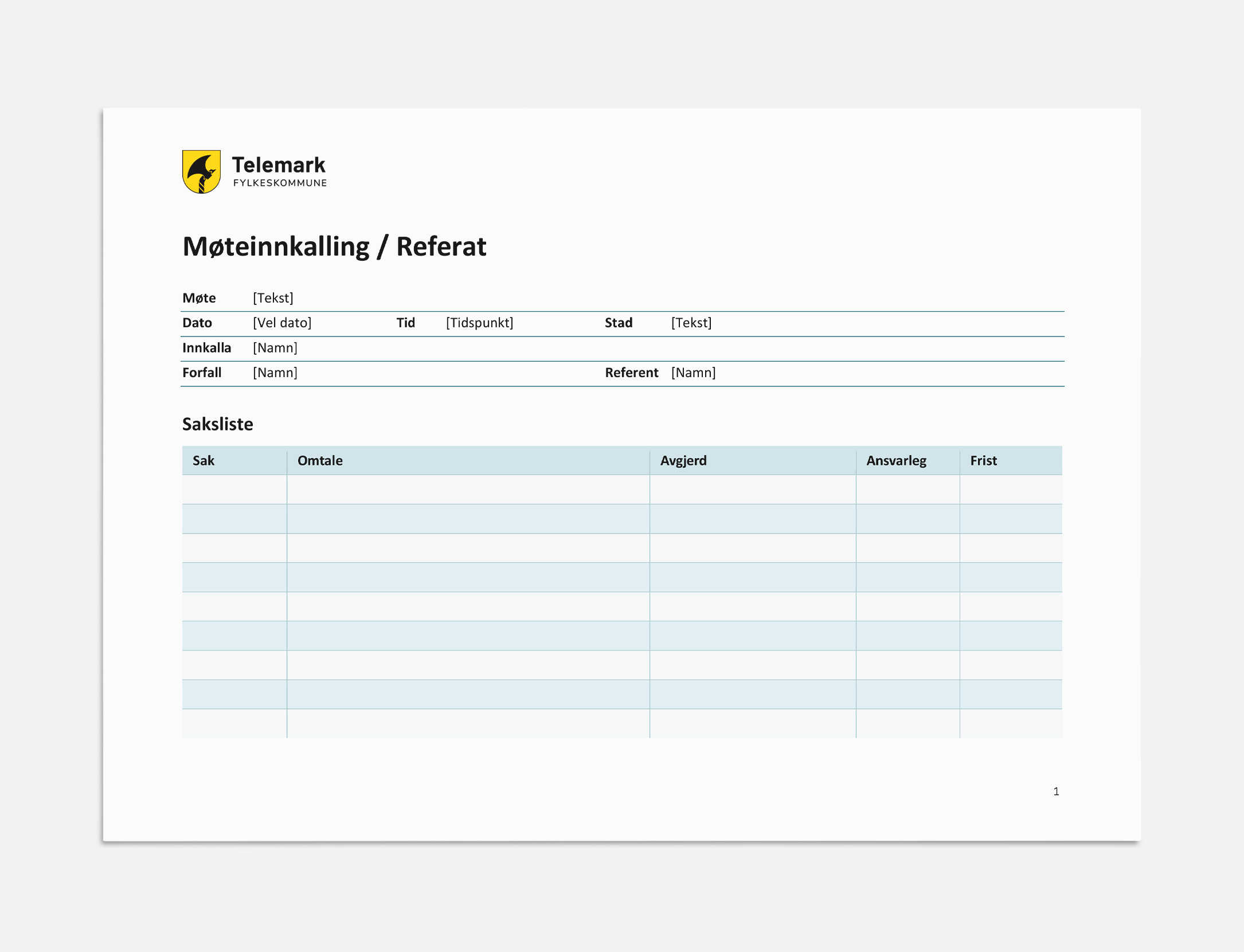Click the [Tidspunkt] time placeholder
The image size is (1244, 952).
coord(479,323)
